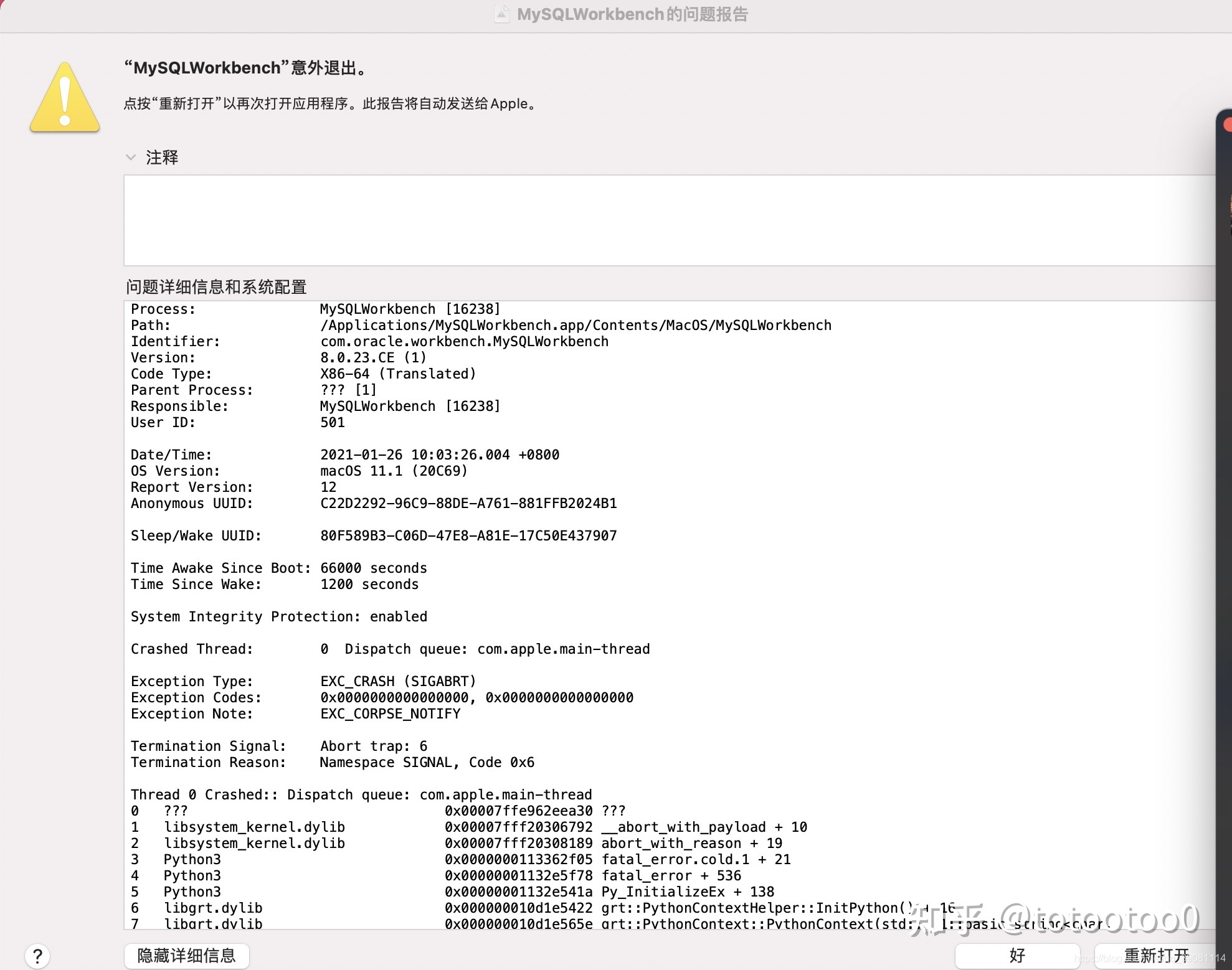Click stack frame __abort_with_payload + 10

(x=469, y=827)
